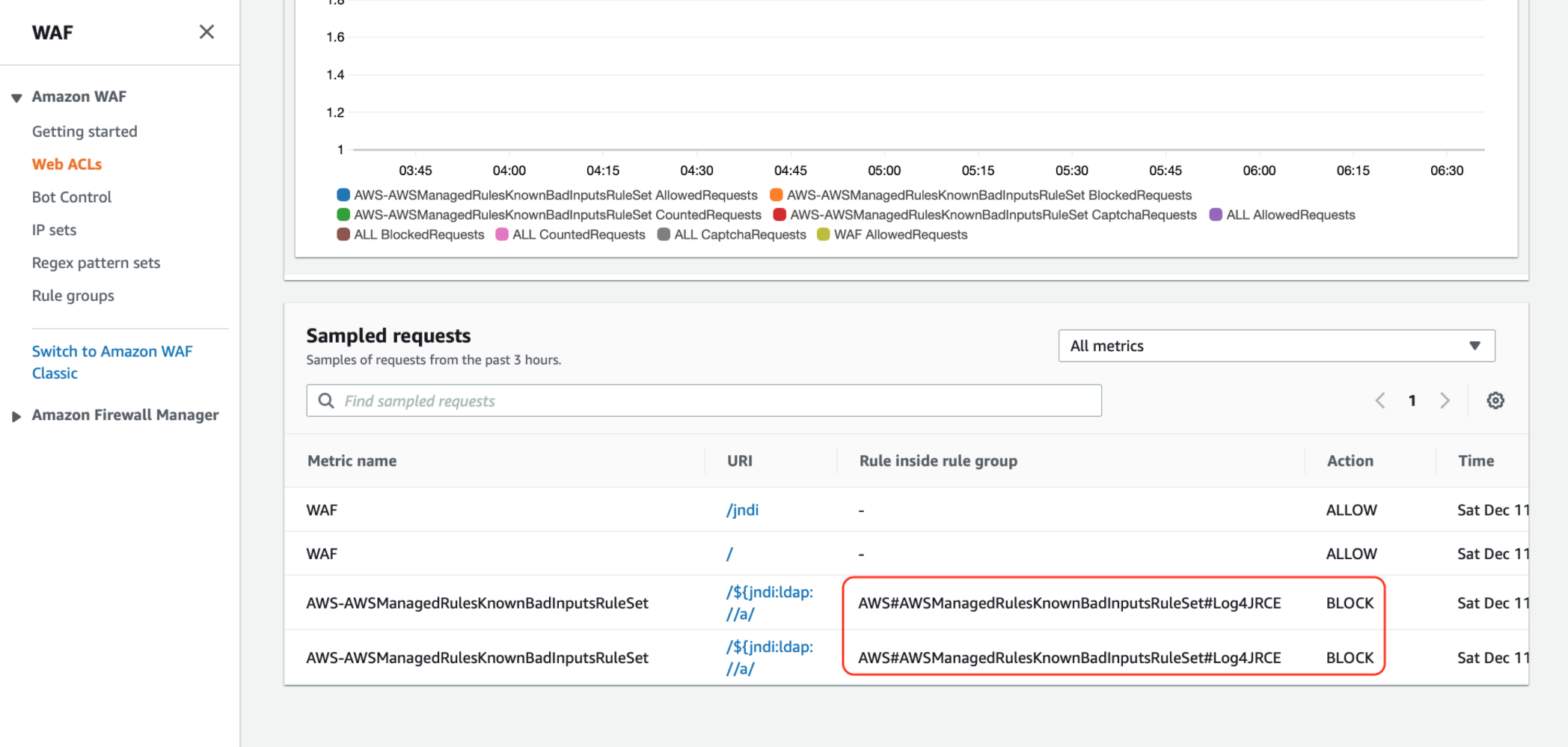1568x747 pixels.
Task: Open Bot Control page
Action: click(72, 197)
